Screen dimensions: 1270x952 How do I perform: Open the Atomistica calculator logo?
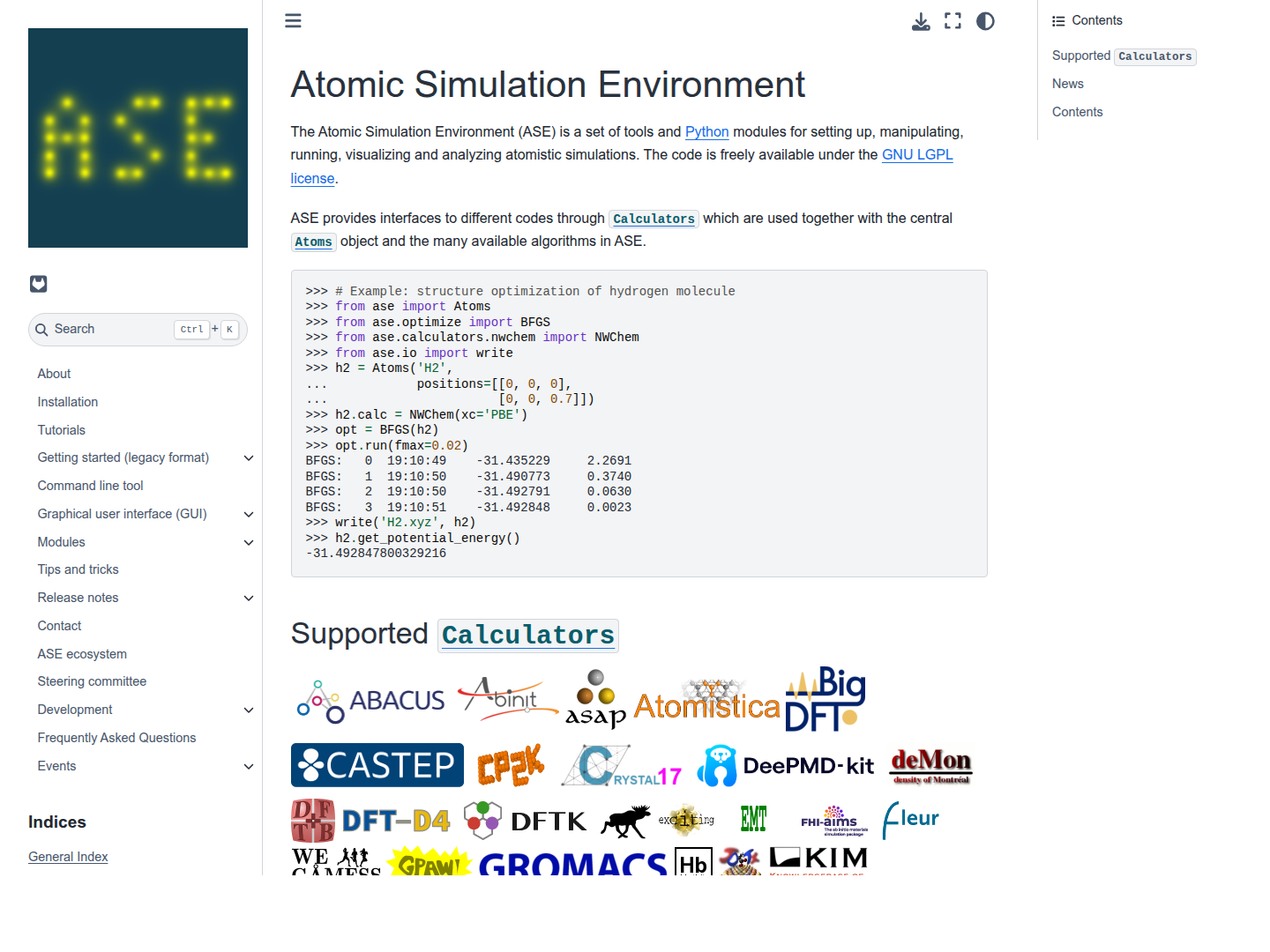(x=706, y=701)
